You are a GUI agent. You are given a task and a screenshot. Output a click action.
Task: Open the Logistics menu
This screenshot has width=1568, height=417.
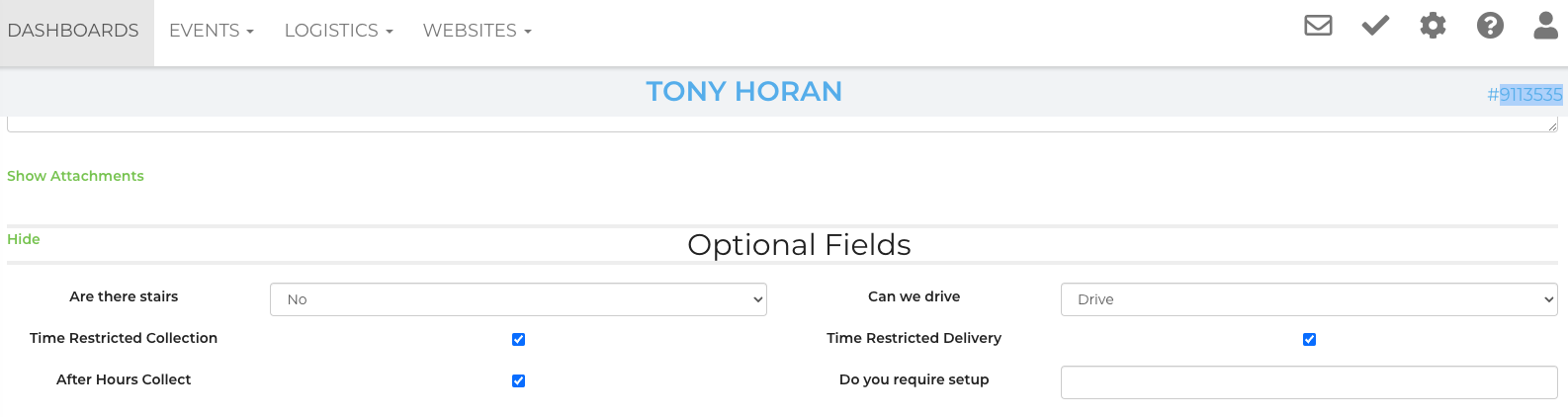(x=338, y=31)
